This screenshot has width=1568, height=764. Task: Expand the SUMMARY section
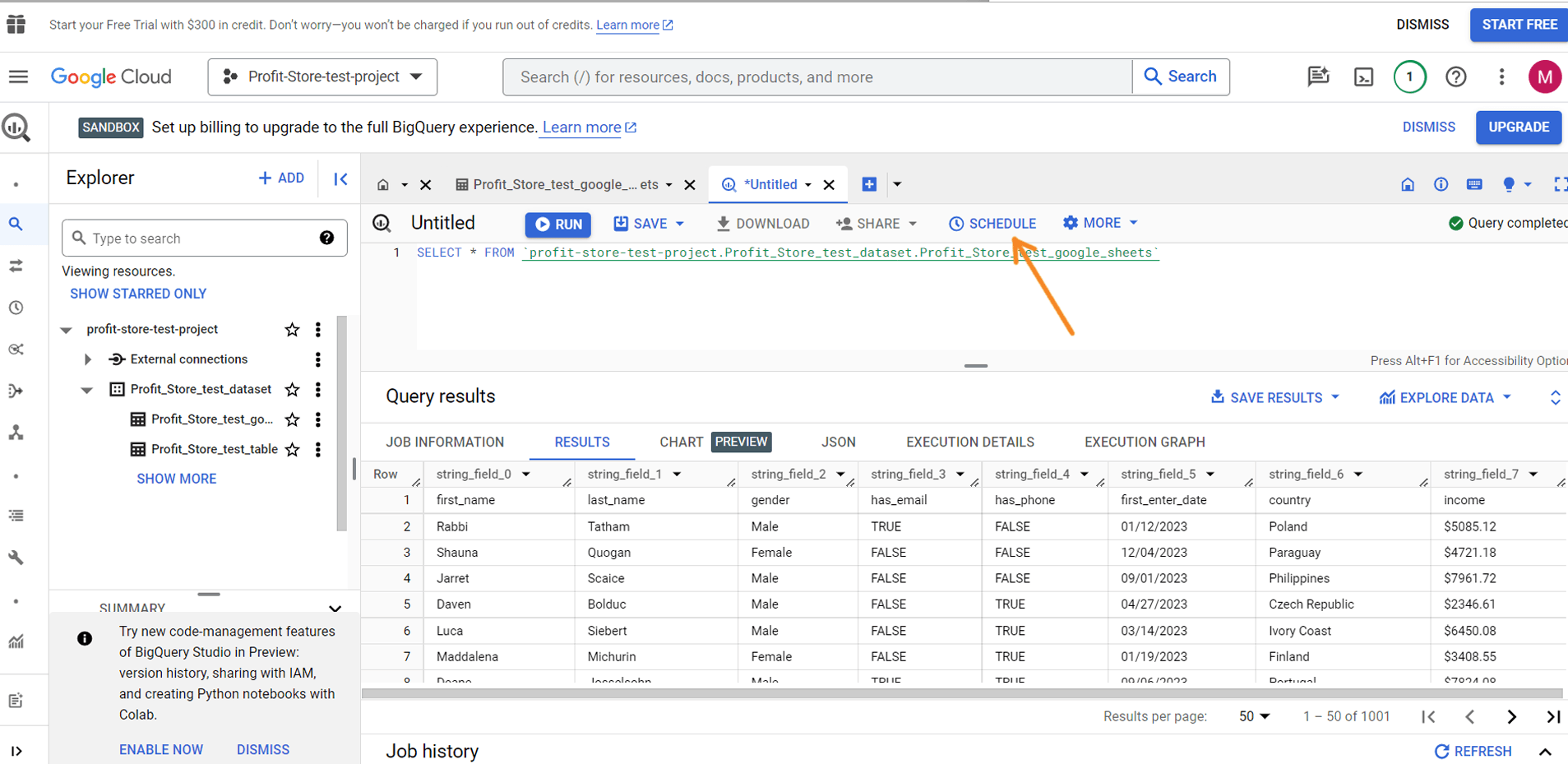(x=335, y=608)
